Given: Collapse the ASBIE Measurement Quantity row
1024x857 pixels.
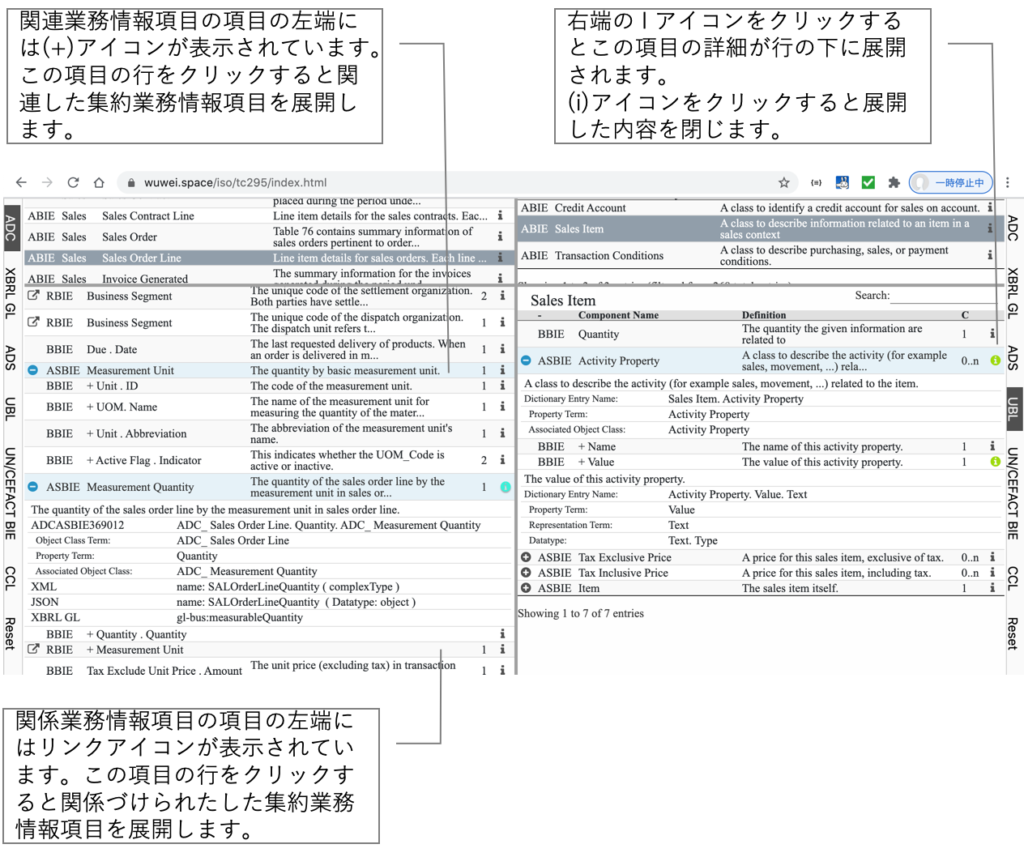Looking at the screenshot, I should click(33, 487).
